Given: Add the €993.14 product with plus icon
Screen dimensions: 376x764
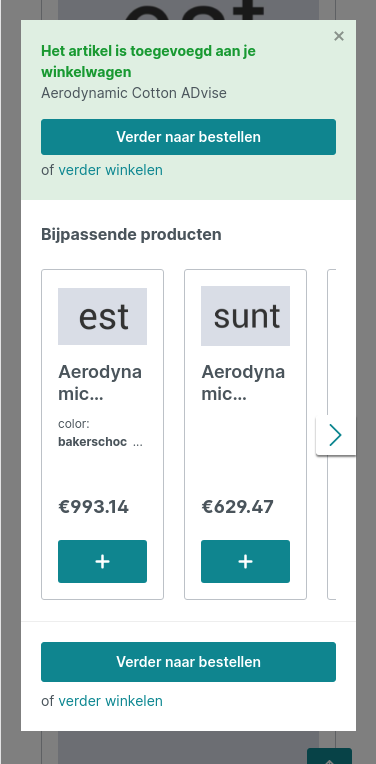Looking at the screenshot, I should click(102, 561).
